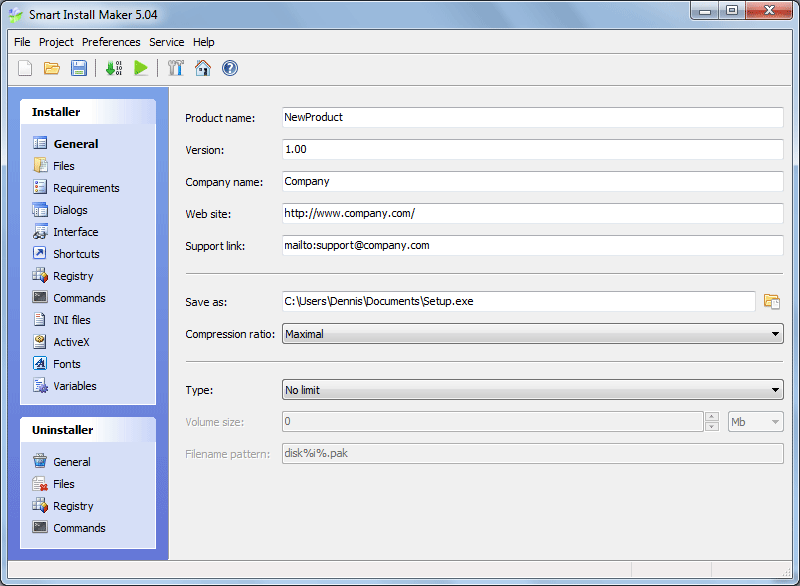Compile the installer package
Image resolution: width=800 pixels, height=586 pixels.
click(112, 68)
